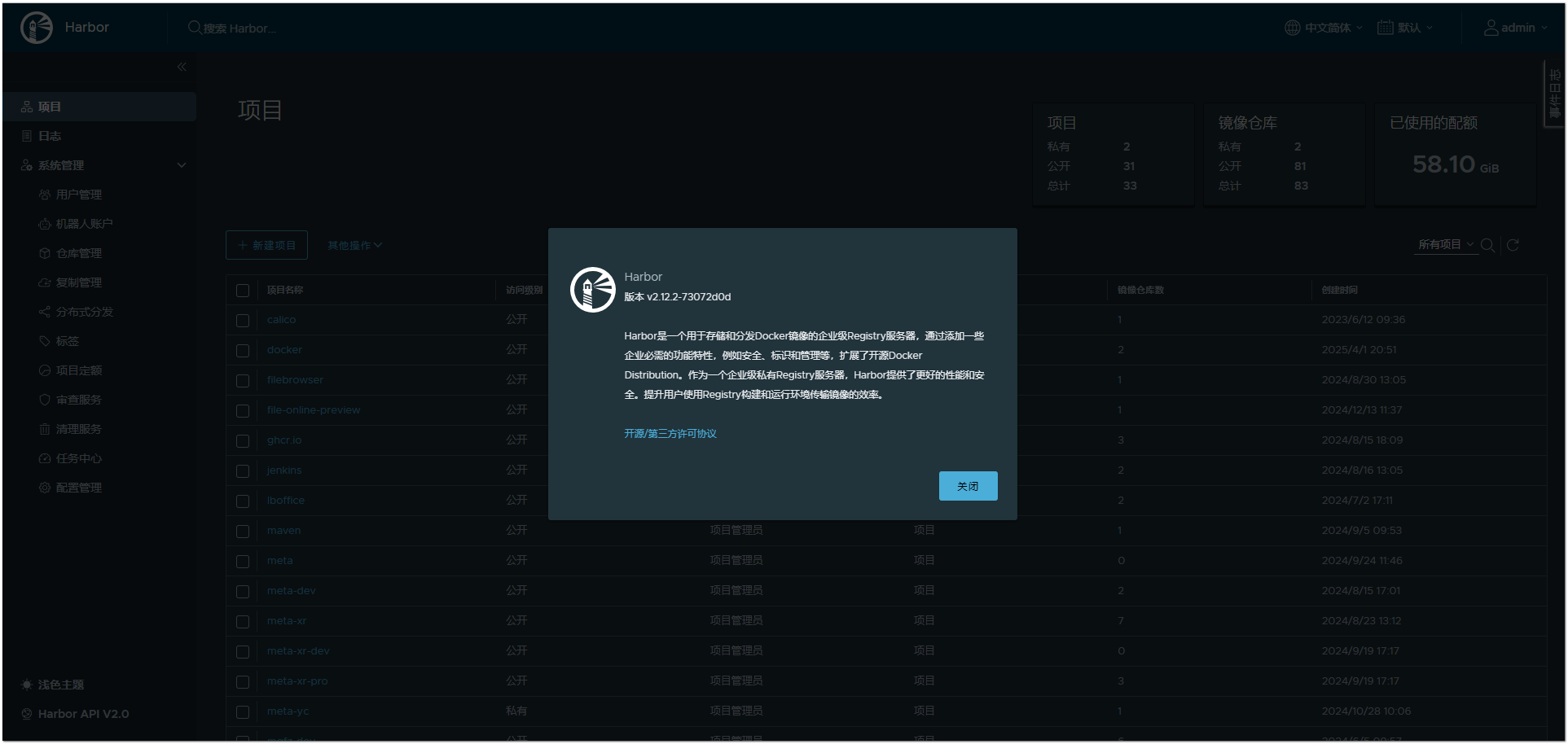Check the box for the calico project

[243, 321]
